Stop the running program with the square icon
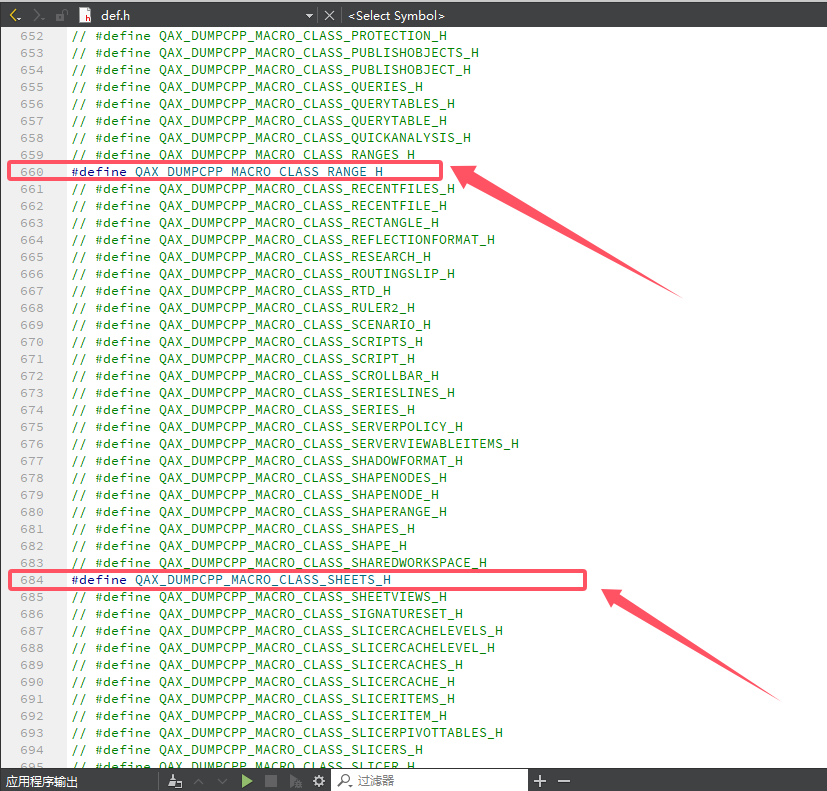The height and width of the screenshot is (791, 827). (x=271, y=781)
